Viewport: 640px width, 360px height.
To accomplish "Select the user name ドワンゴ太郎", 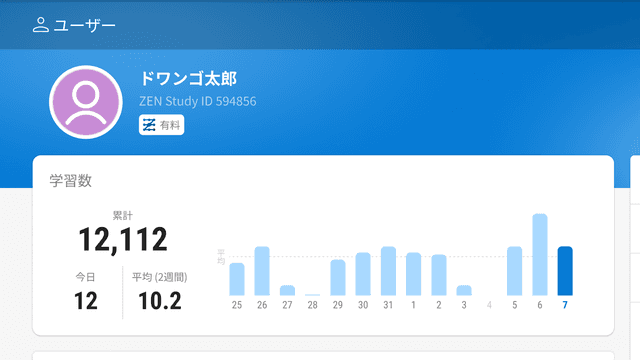I will point(188,78).
